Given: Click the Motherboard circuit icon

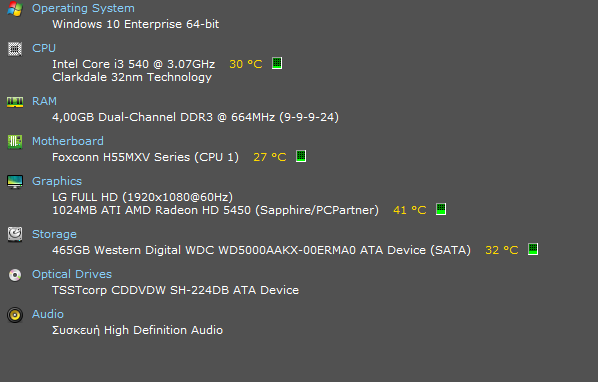Looking at the screenshot, I should [x=15, y=142].
